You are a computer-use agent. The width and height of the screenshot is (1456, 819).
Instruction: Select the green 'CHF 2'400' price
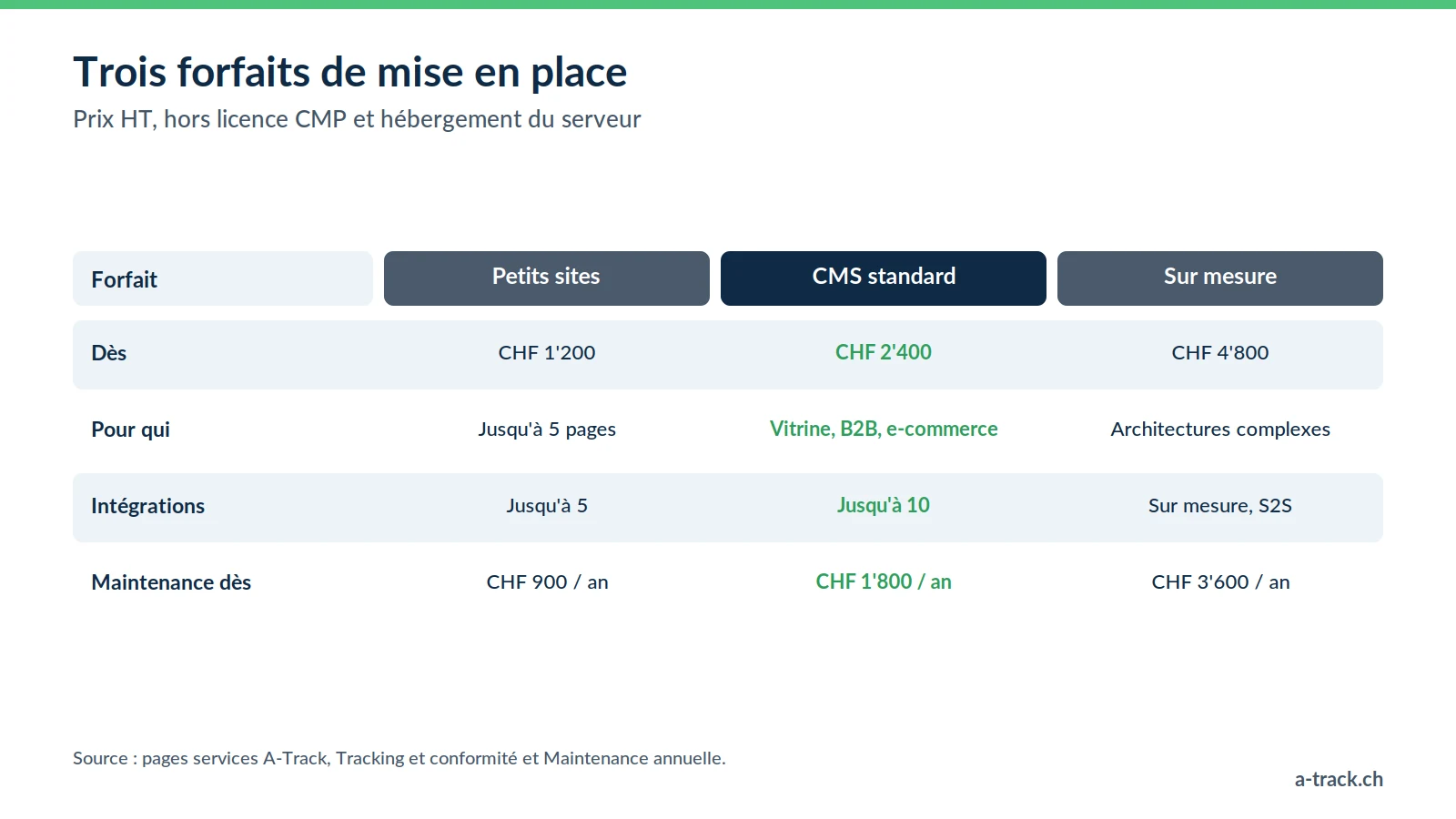point(884,352)
